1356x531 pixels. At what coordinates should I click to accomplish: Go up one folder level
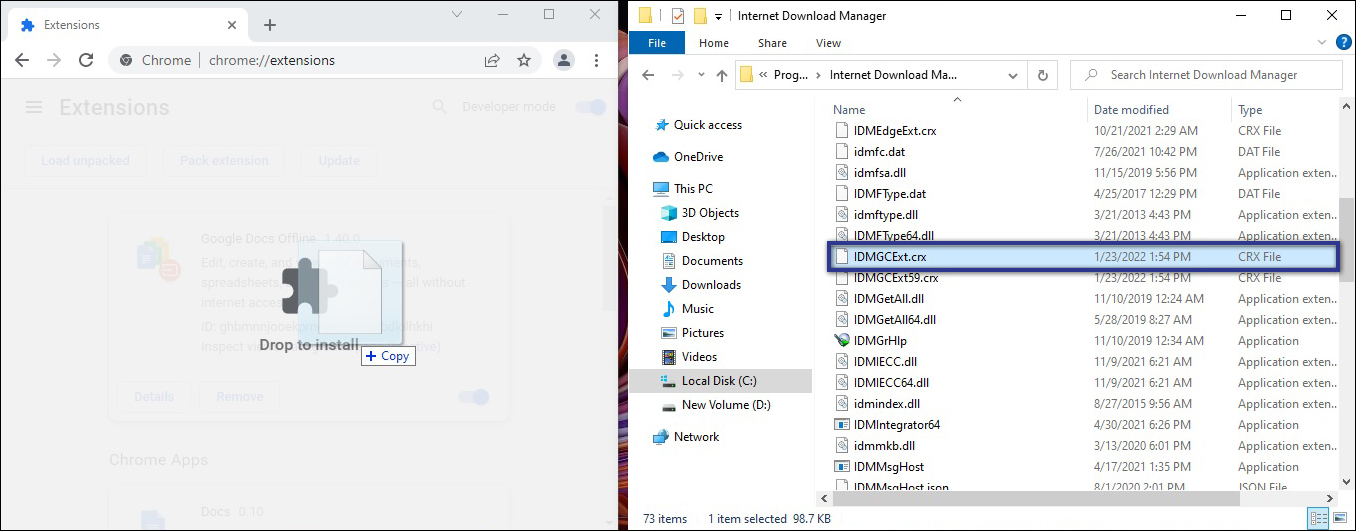click(x=722, y=75)
